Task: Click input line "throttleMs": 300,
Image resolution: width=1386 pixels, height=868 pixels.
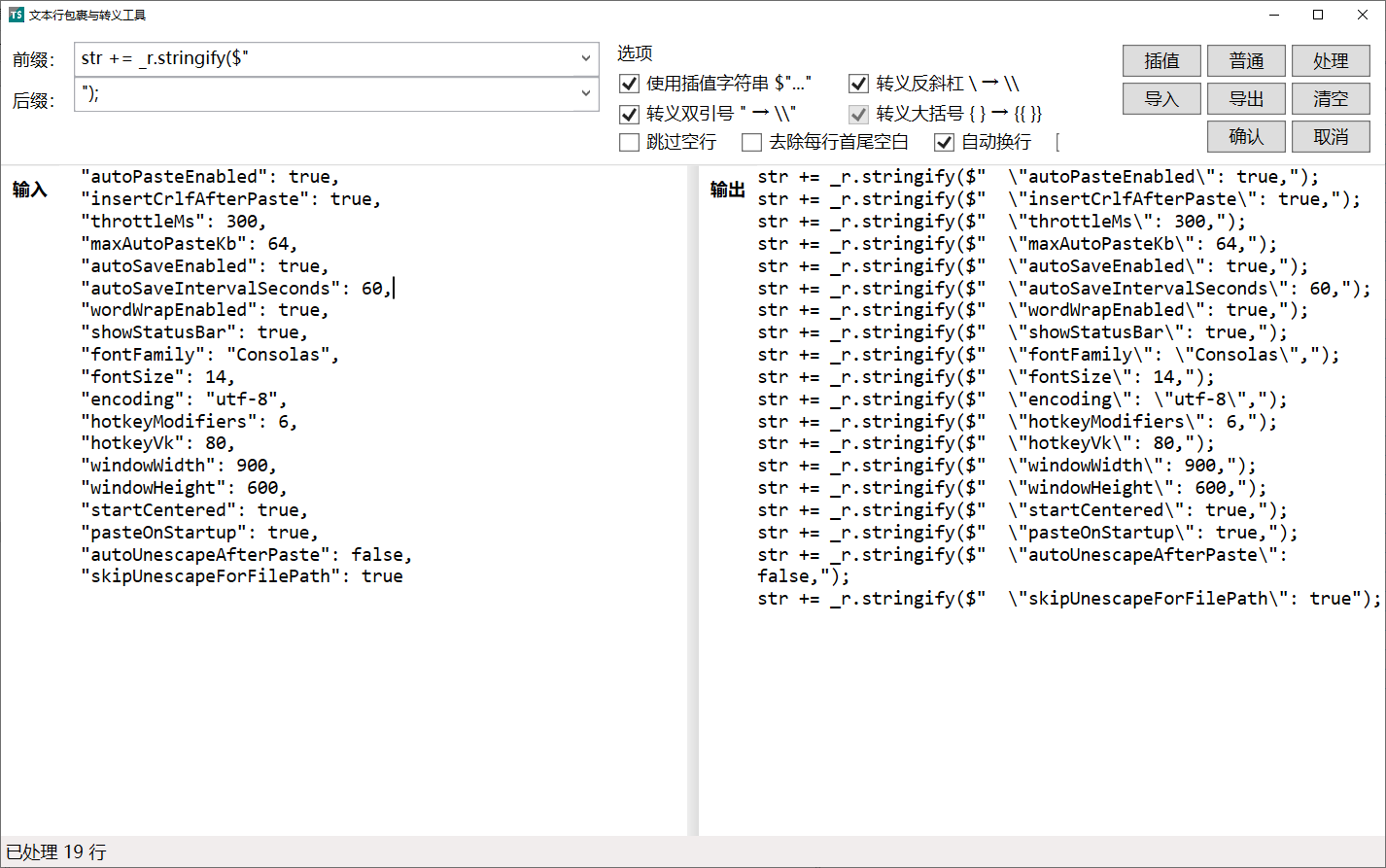Action: click(x=174, y=222)
